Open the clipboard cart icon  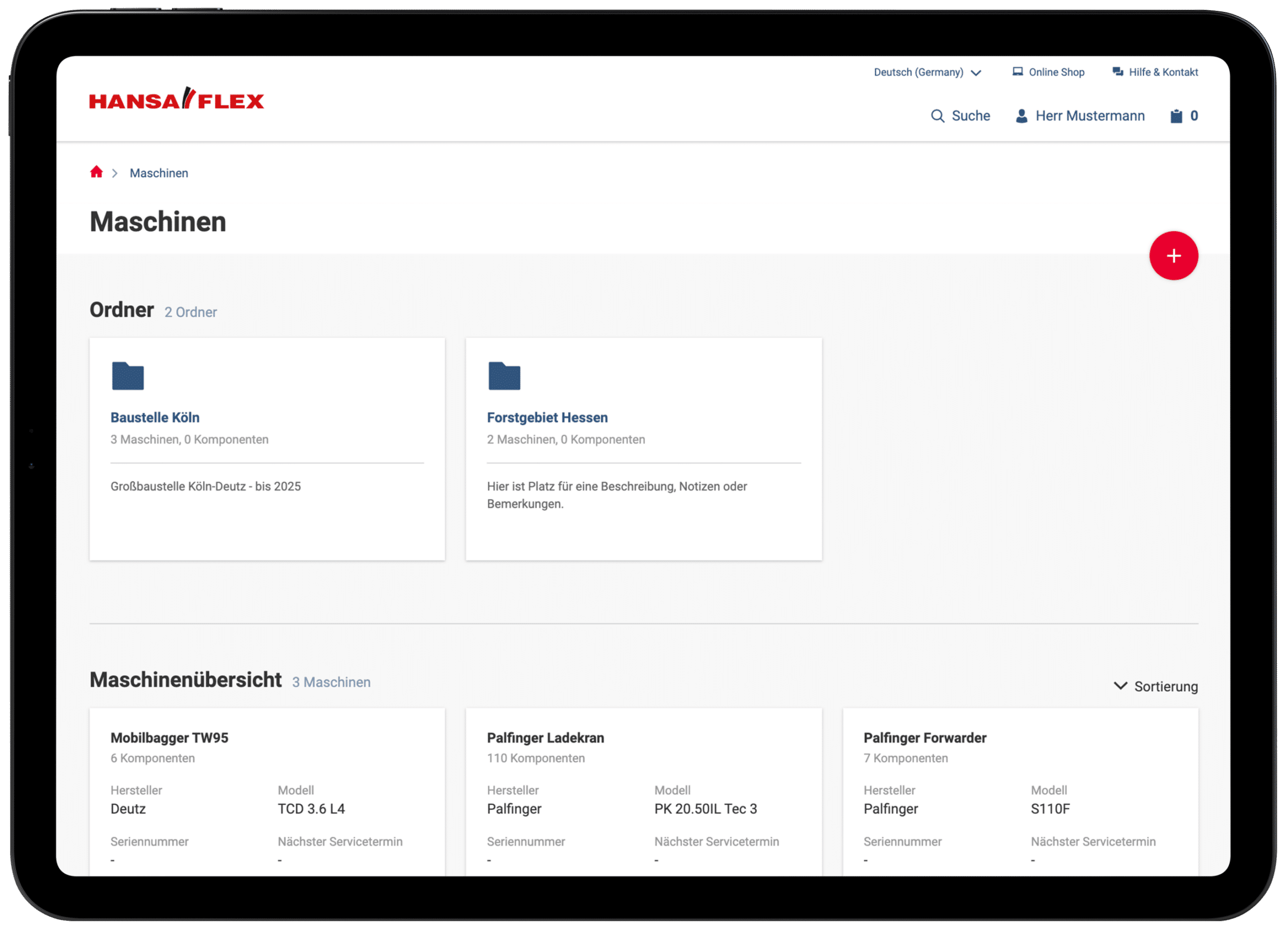pyautogui.click(x=1176, y=116)
